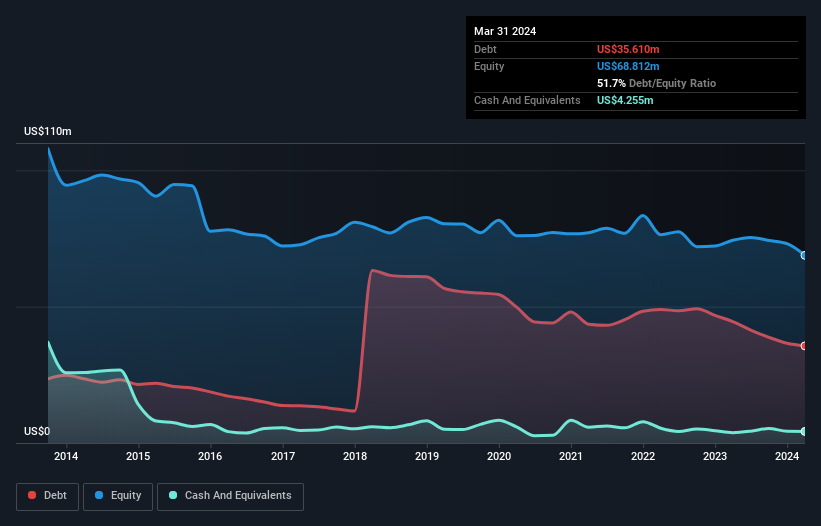Click the US$68.812m equity value

point(628,66)
